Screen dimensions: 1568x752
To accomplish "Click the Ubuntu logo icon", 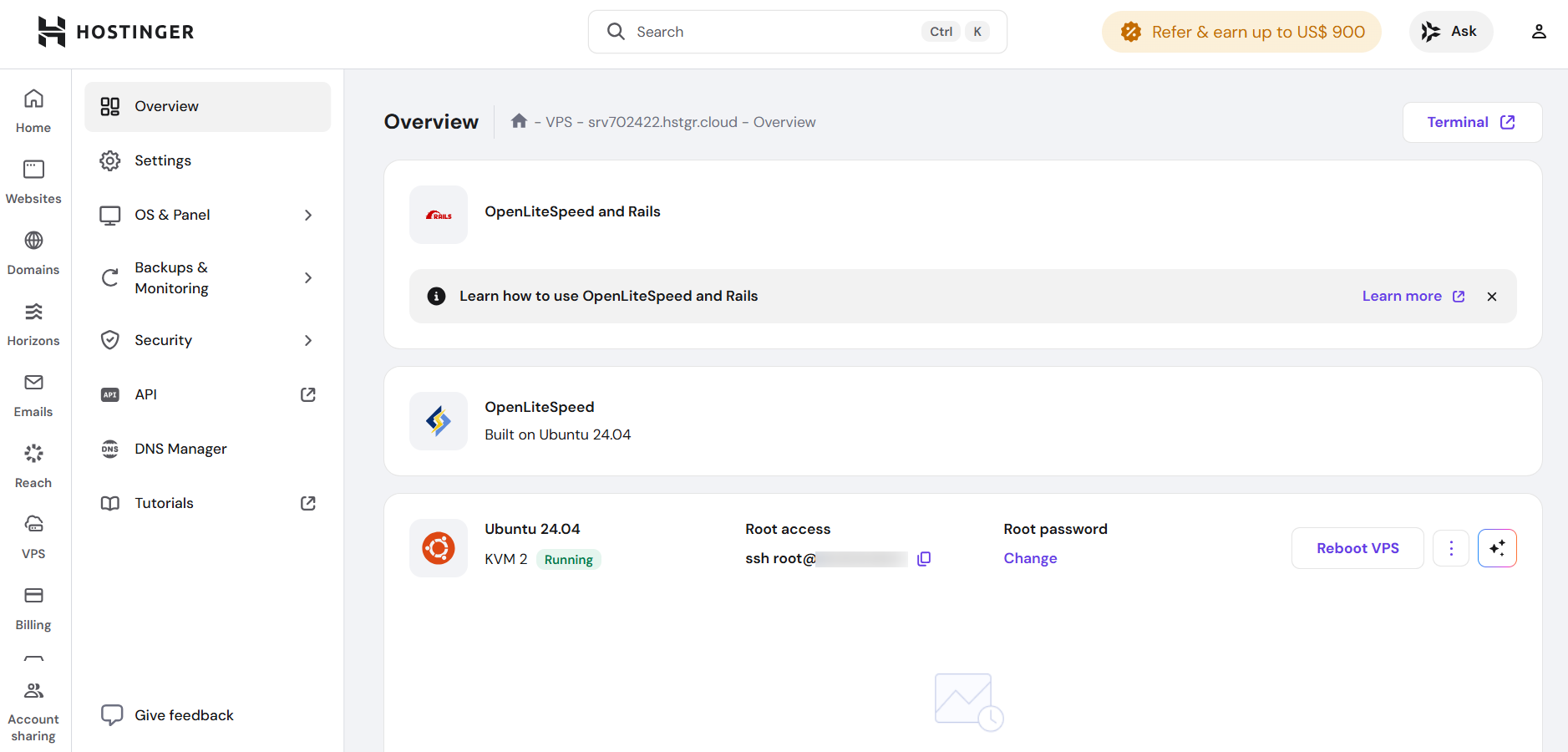I will coord(439,548).
